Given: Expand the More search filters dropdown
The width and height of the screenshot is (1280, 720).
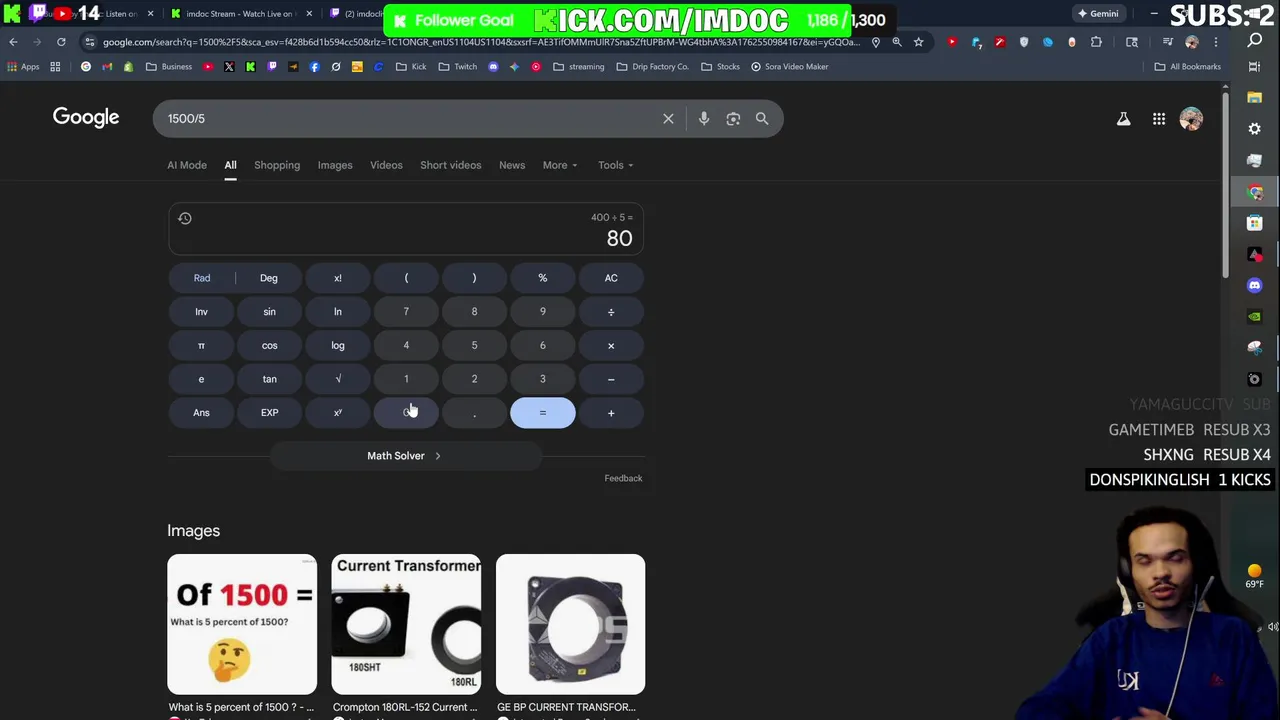Looking at the screenshot, I should 560,165.
